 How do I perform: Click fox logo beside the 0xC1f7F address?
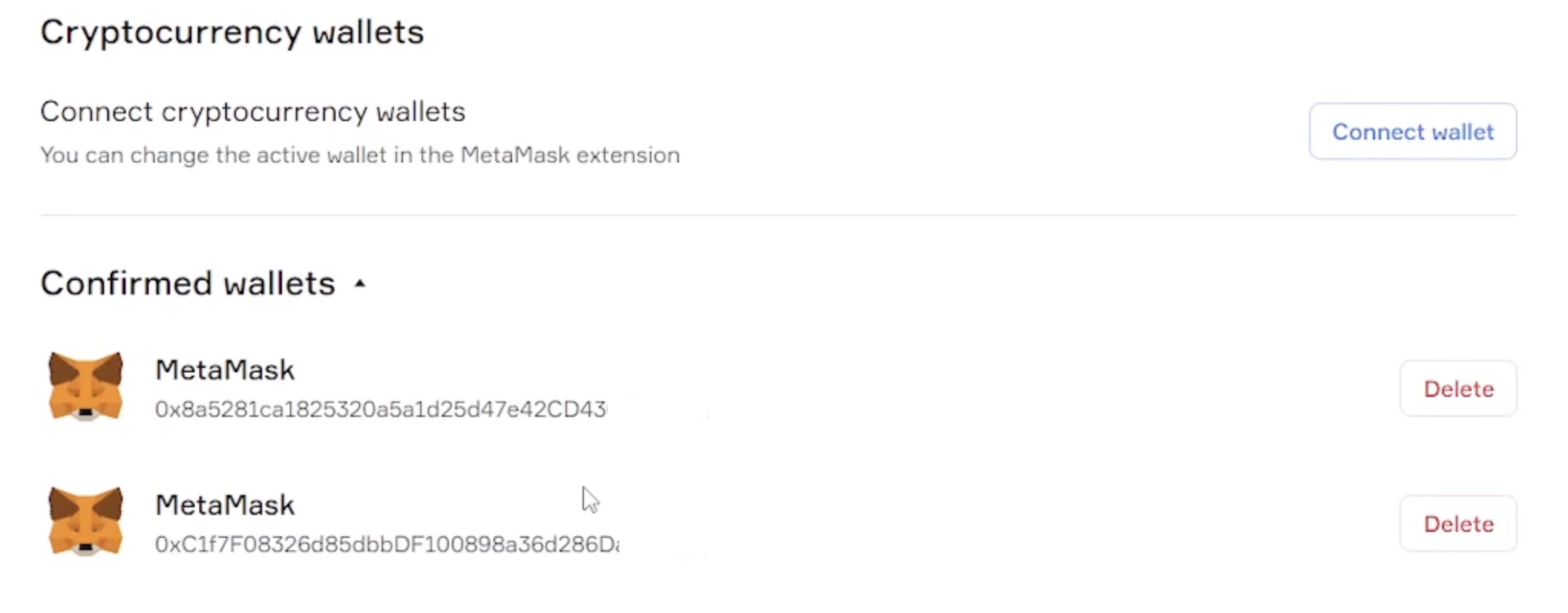point(85,520)
